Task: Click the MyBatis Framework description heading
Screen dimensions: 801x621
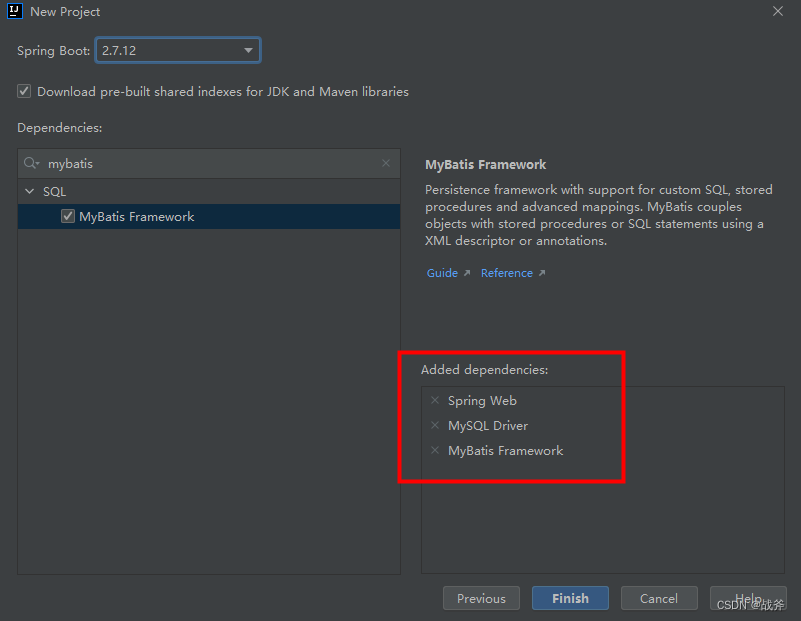Action: pos(485,164)
